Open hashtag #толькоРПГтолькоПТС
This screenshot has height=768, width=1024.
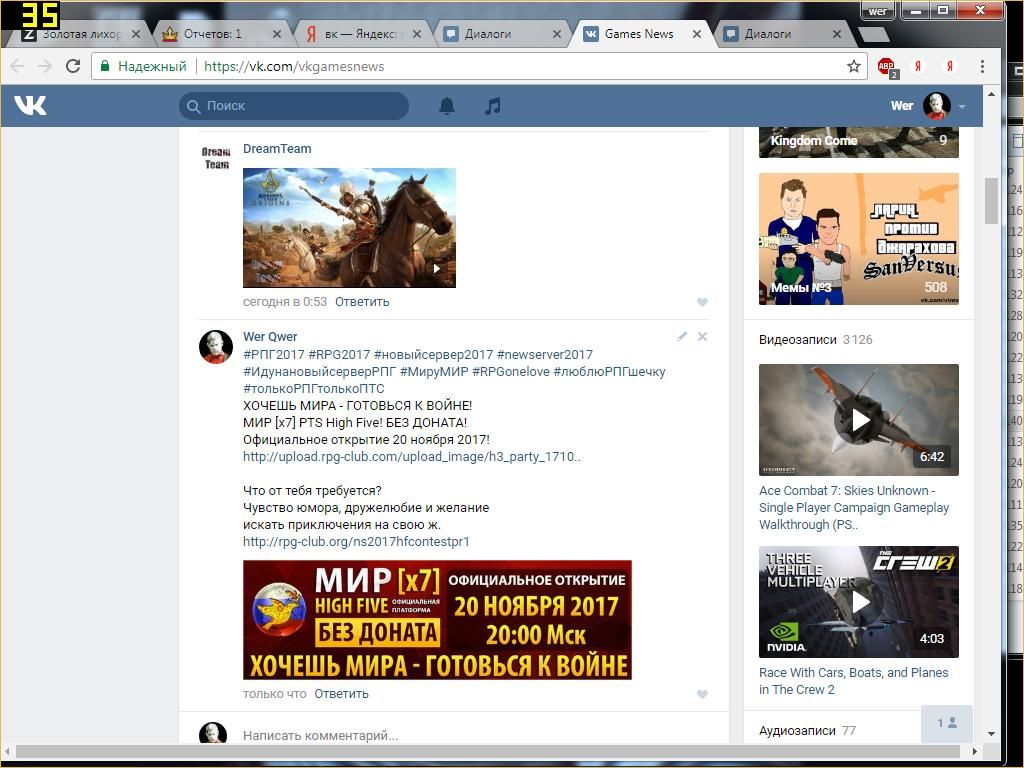tap(313, 389)
